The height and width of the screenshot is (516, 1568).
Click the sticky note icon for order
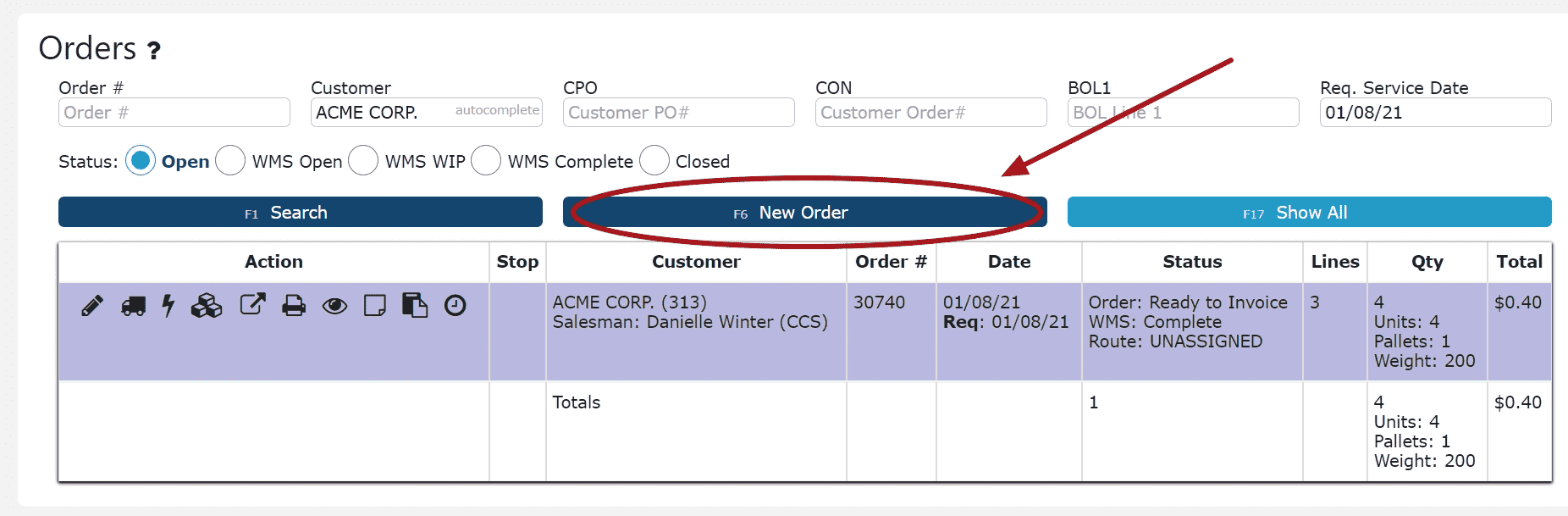click(374, 306)
